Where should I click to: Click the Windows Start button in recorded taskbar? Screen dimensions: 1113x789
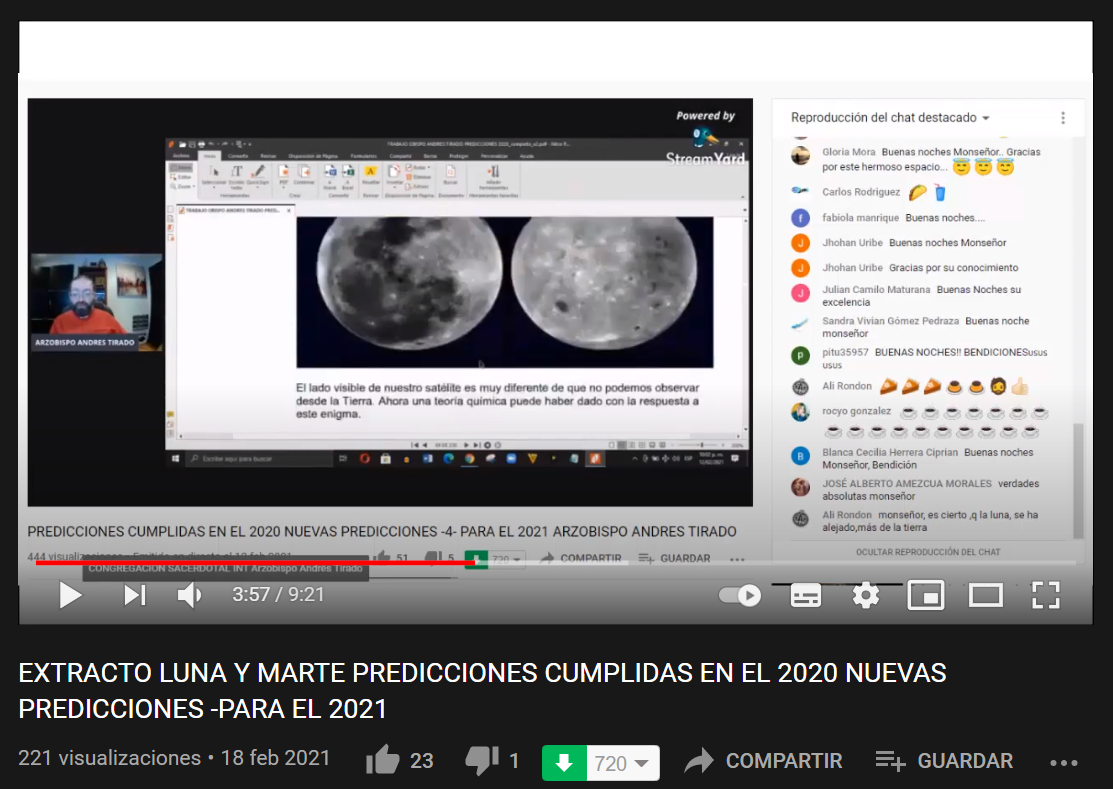point(175,459)
